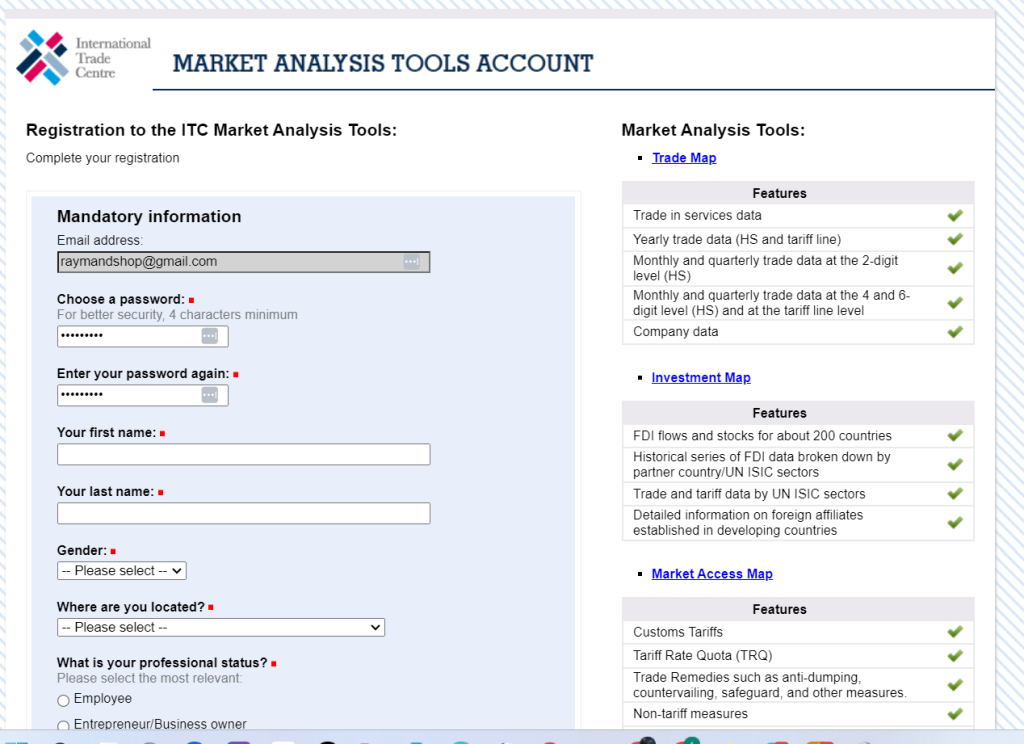1024x744 pixels.
Task: Click the Registration to the ITC Market Analysis Tools heading
Action: (212, 130)
